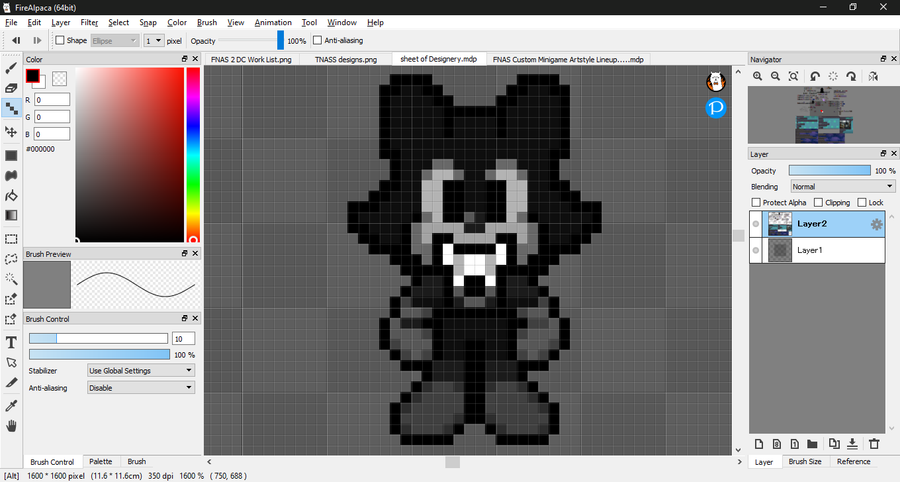The height and width of the screenshot is (482, 900).
Task: Reset canvas rotation in Navigator
Action: pos(833,76)
